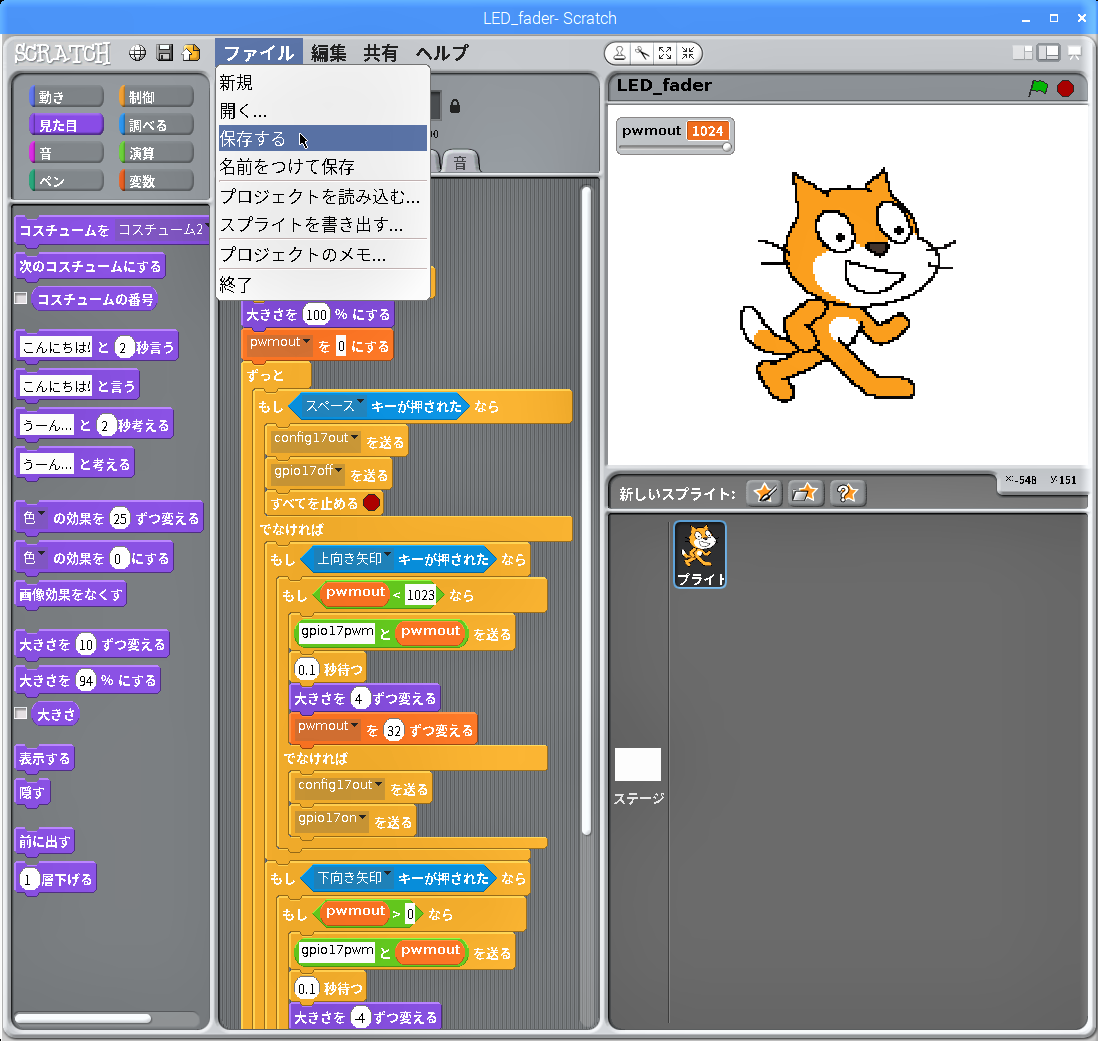Select the 動き block category
This screenshot has height=1041, width=1098.
[x=66, y=97]
